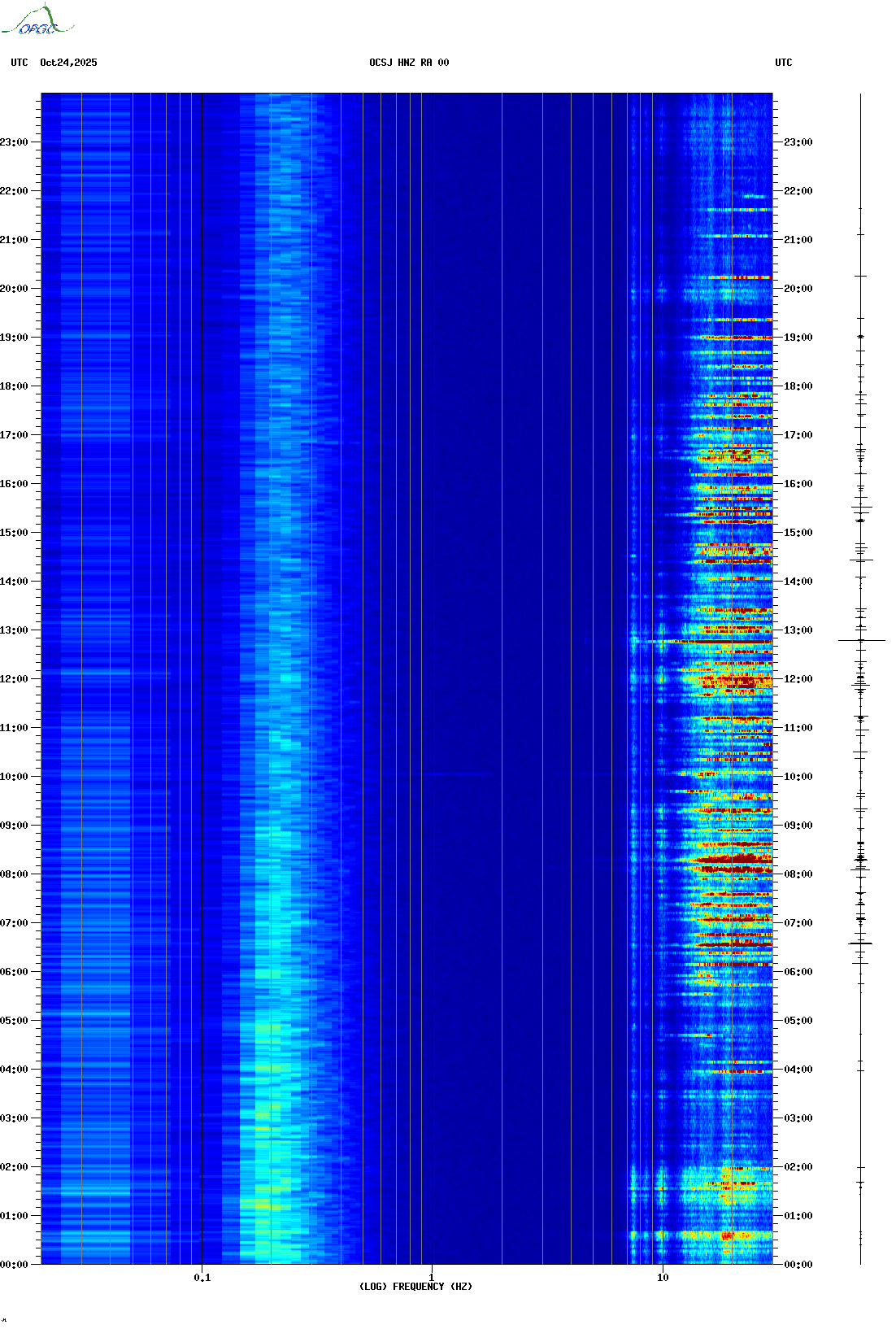Click the UTC label at top-left
The width and height of the screenshot is (896, 1329).
coord(20,63)
